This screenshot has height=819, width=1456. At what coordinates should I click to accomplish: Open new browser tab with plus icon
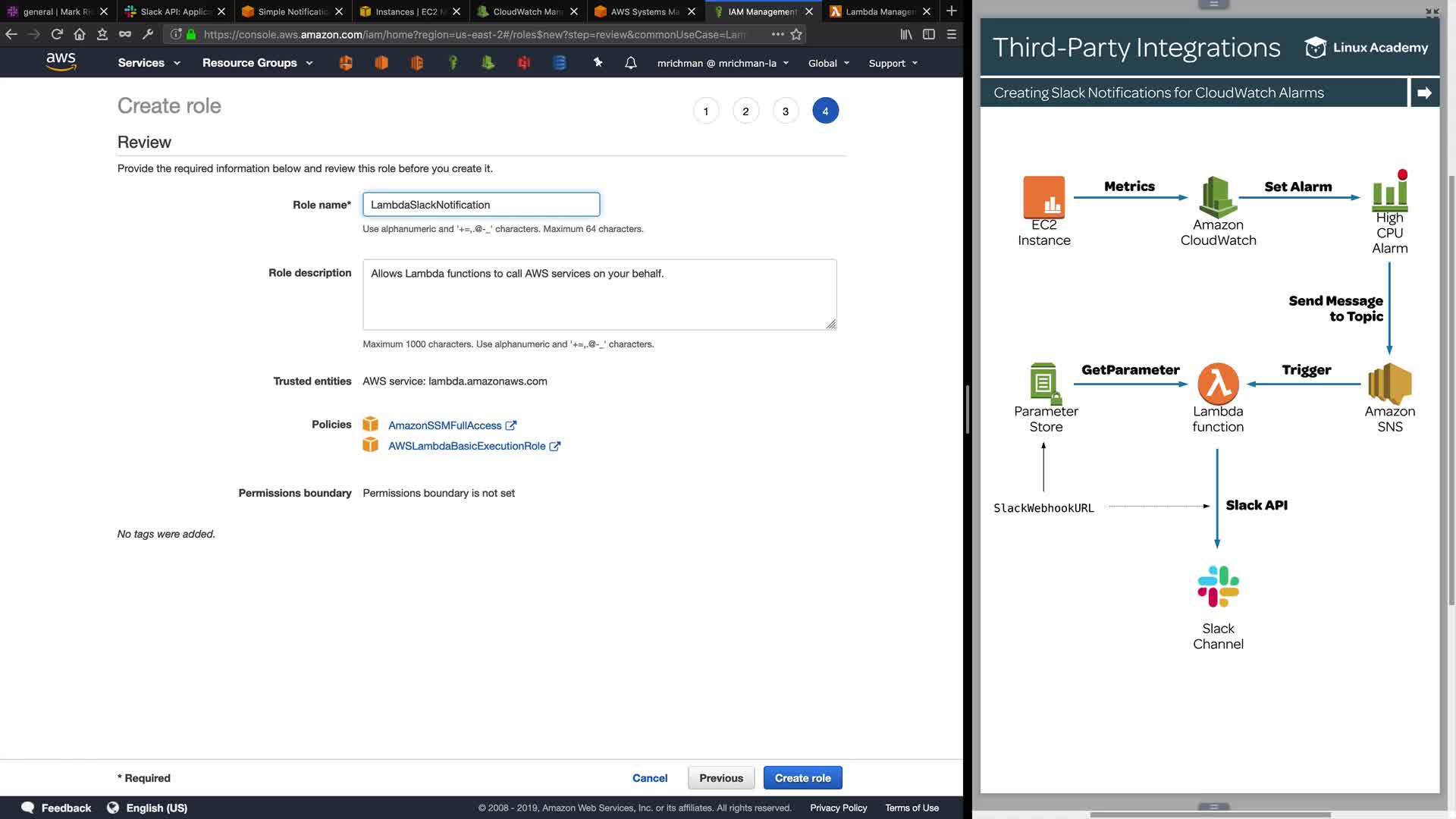pyautogui.click(x=951, y=11)
